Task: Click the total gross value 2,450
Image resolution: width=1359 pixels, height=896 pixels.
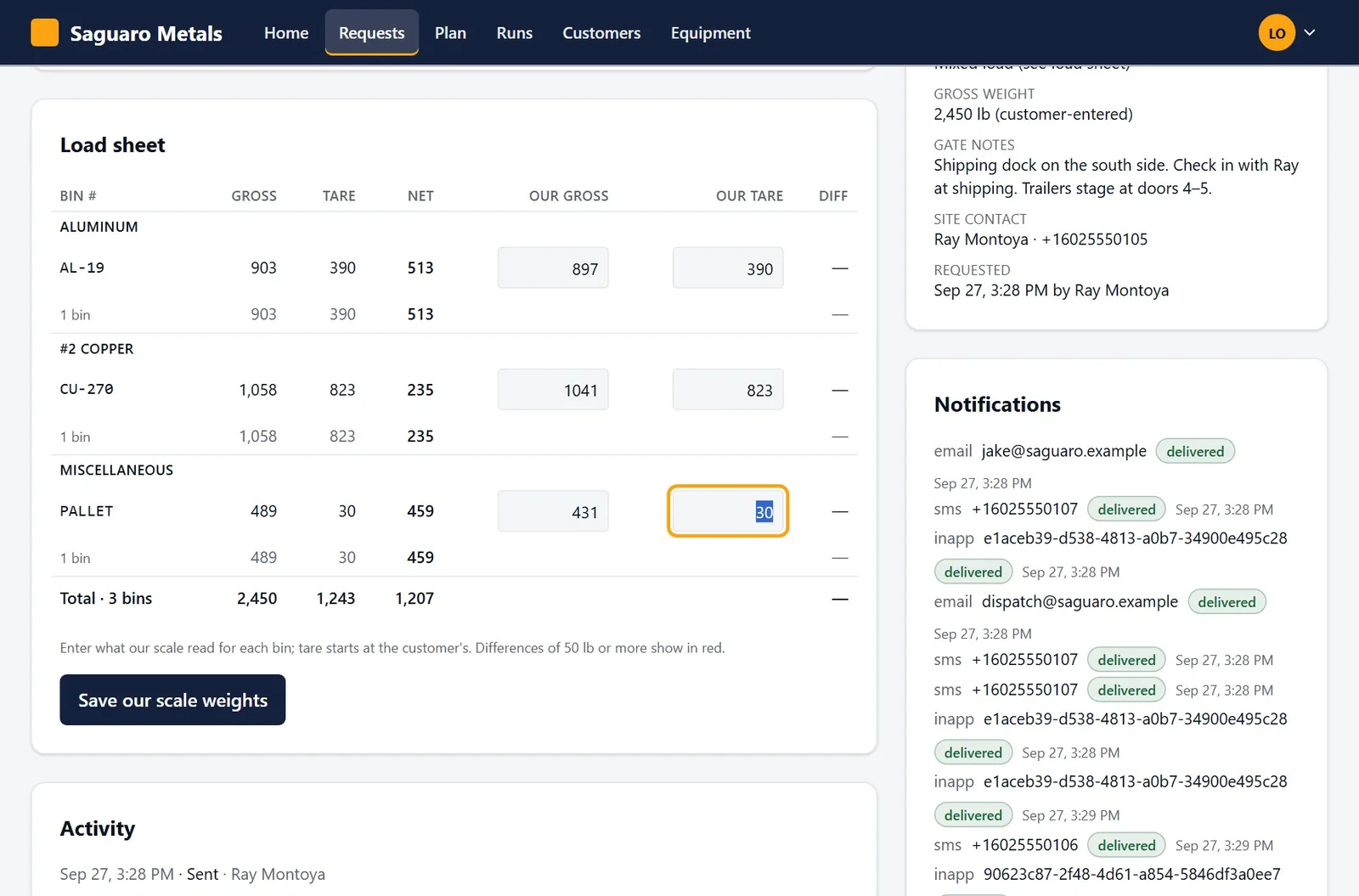Action: 257,598
